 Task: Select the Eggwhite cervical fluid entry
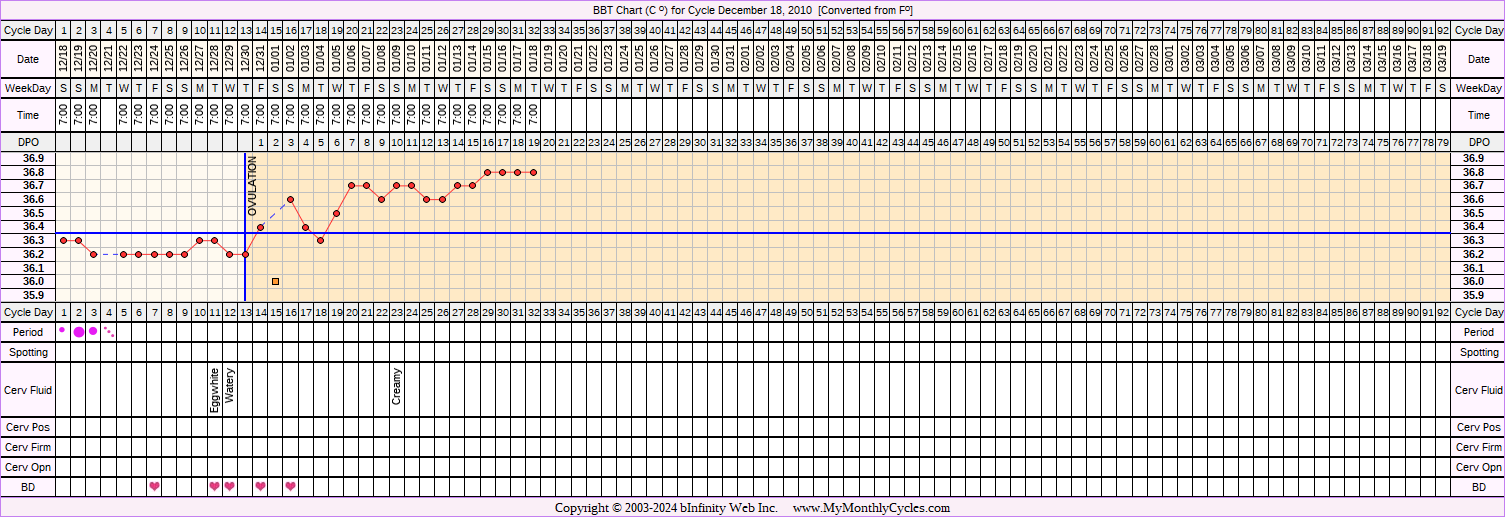click(214, 390)
